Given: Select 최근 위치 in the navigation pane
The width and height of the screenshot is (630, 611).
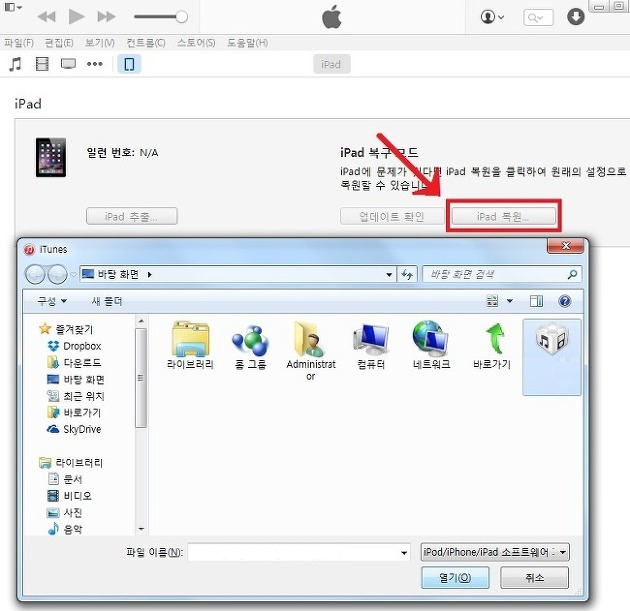Looking at the screenshot, I should pos(76,396).
